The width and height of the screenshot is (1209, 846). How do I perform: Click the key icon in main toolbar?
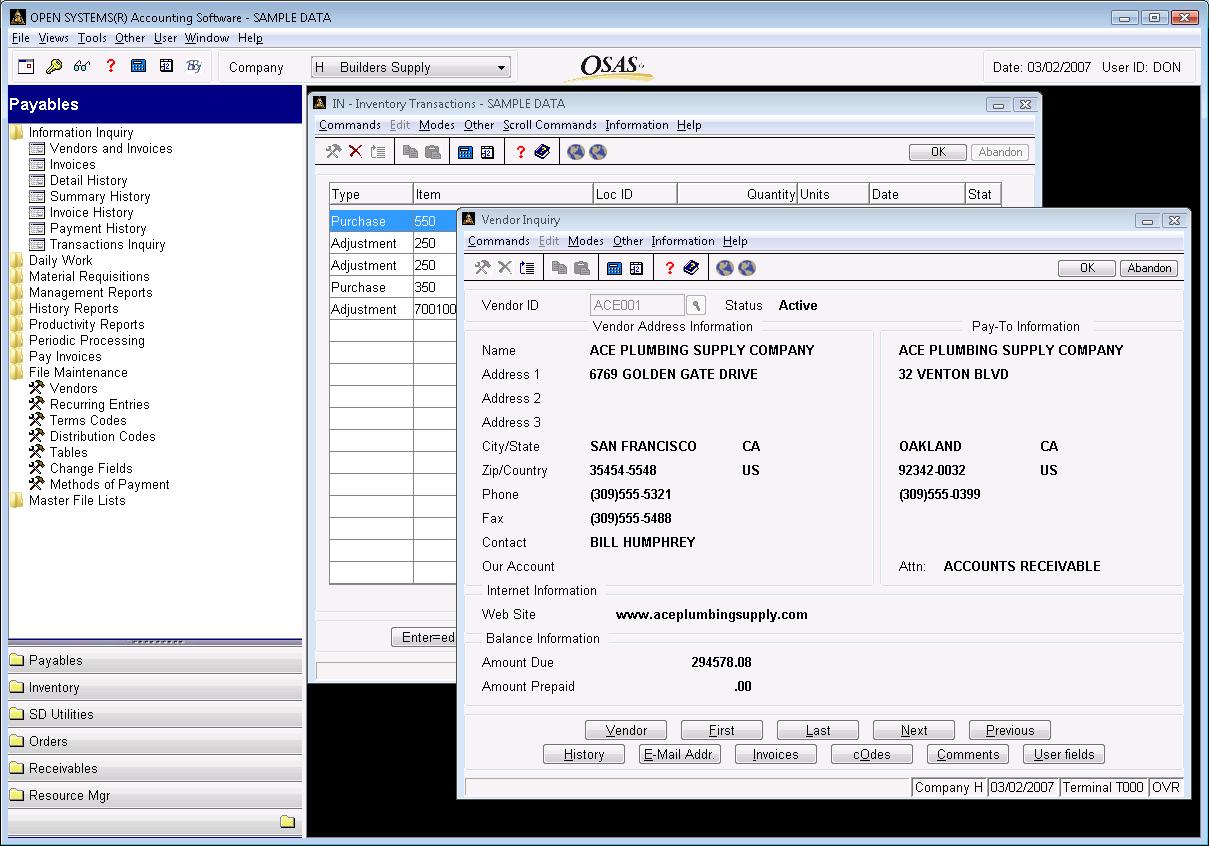pyautogui.click(x=54, y=67)
